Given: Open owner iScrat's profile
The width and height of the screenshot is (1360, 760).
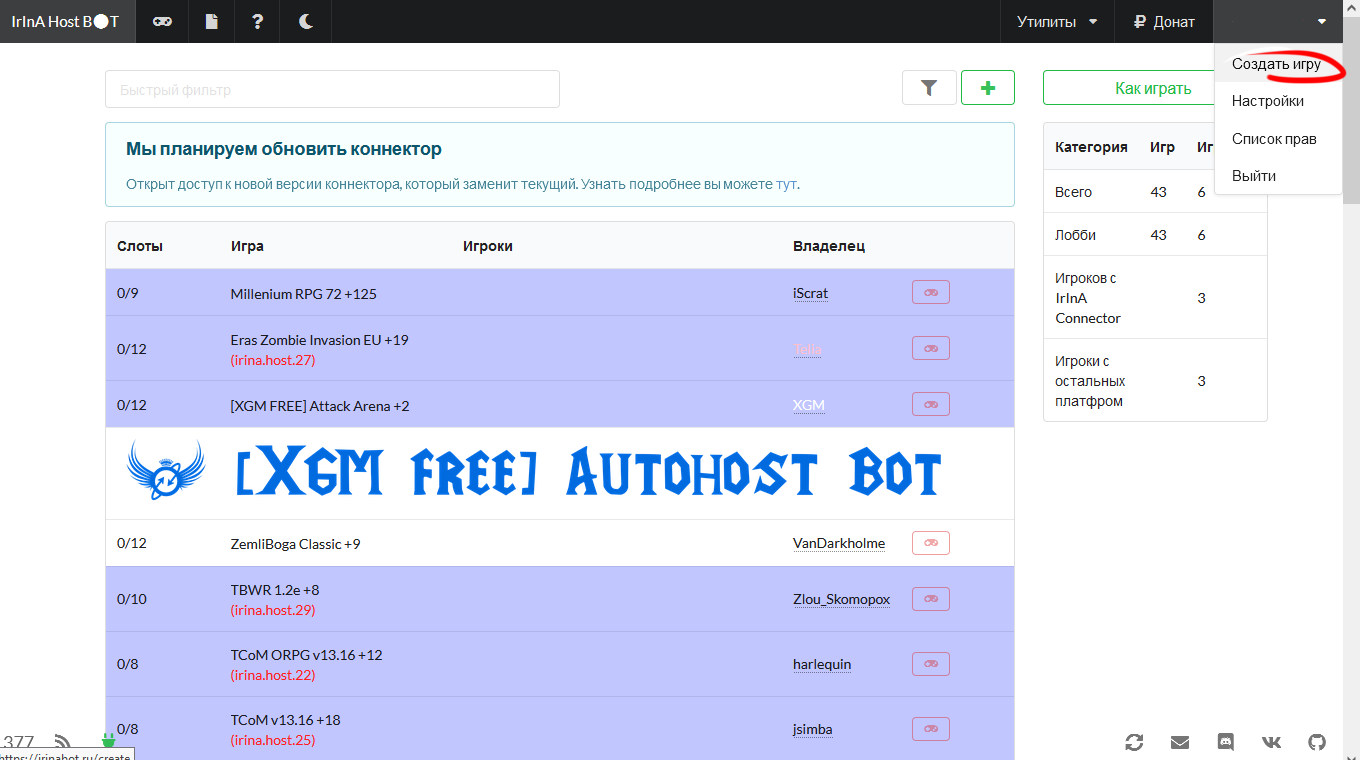Looking at the screenshot, I should (811, 293).
